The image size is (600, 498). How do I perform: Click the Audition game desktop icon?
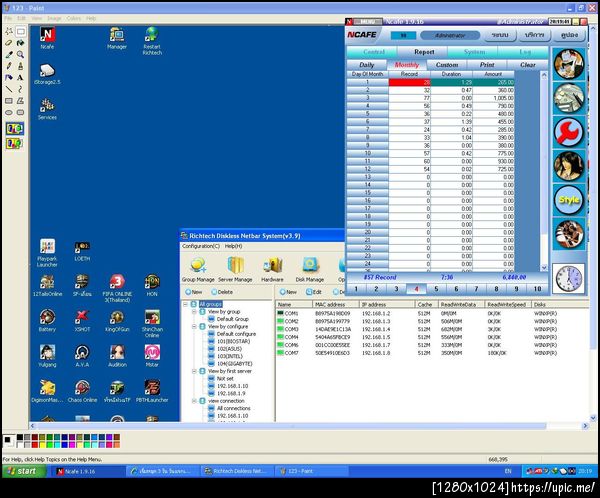pos(117,356)
